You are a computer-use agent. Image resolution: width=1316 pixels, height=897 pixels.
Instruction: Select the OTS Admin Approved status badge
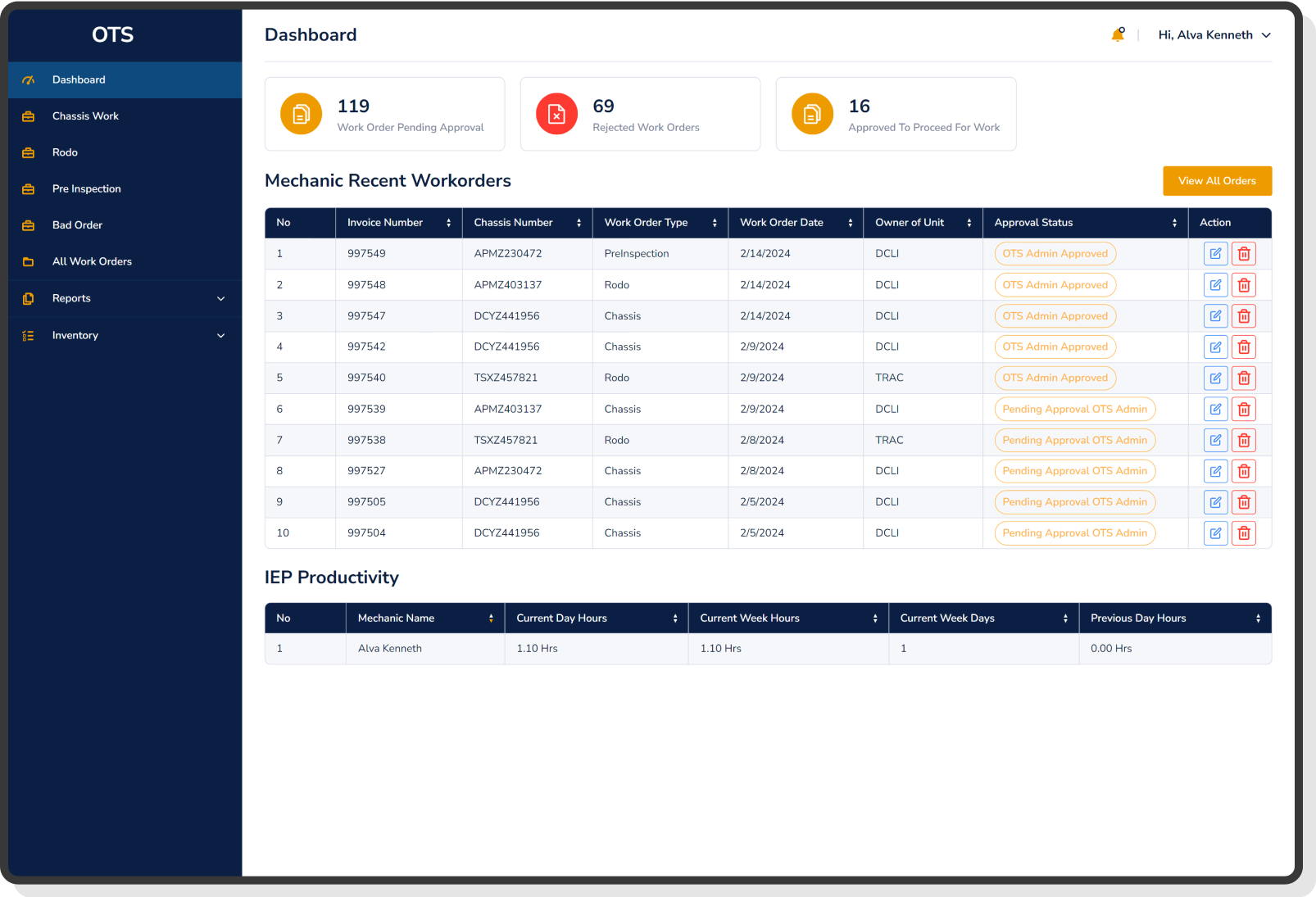[1055, 253]
